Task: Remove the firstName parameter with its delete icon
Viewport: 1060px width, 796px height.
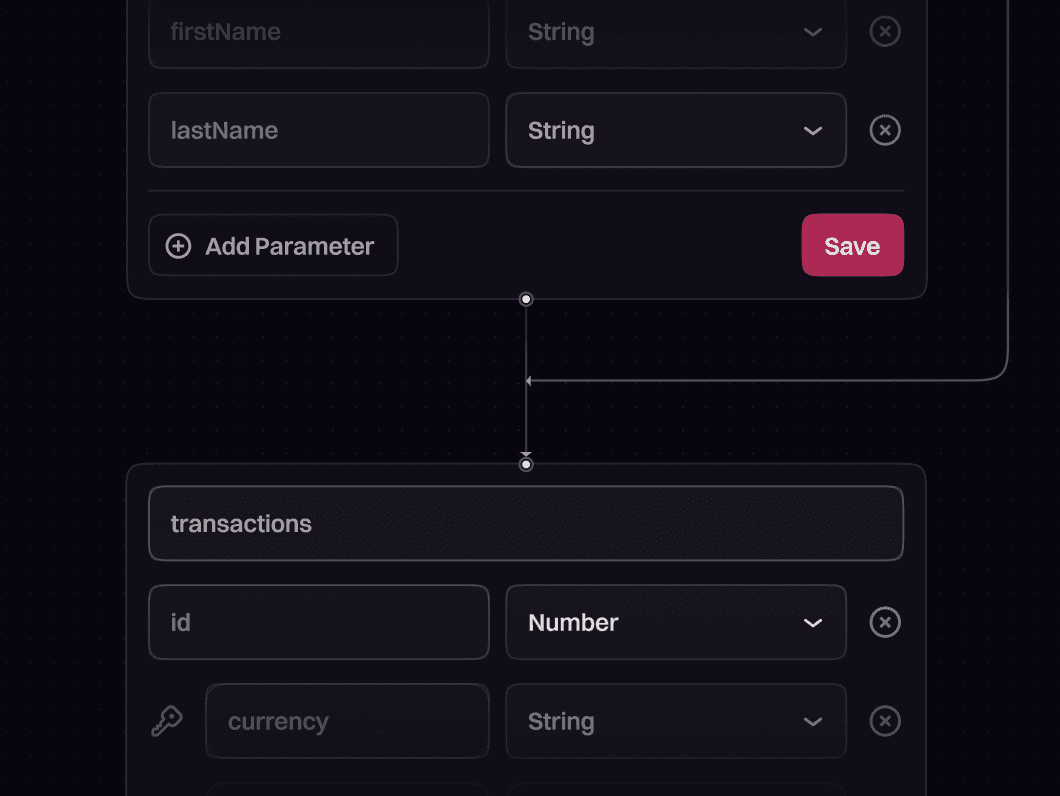Action: coord(885,31)
